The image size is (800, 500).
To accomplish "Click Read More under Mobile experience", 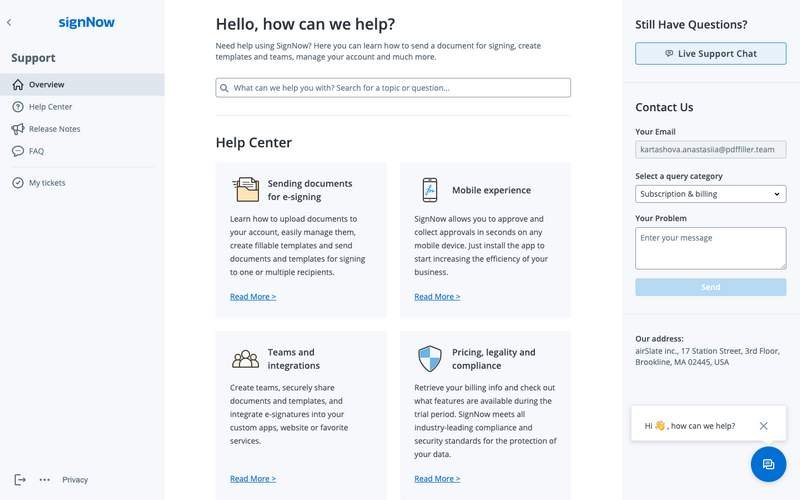I will (x=437, y=297).
